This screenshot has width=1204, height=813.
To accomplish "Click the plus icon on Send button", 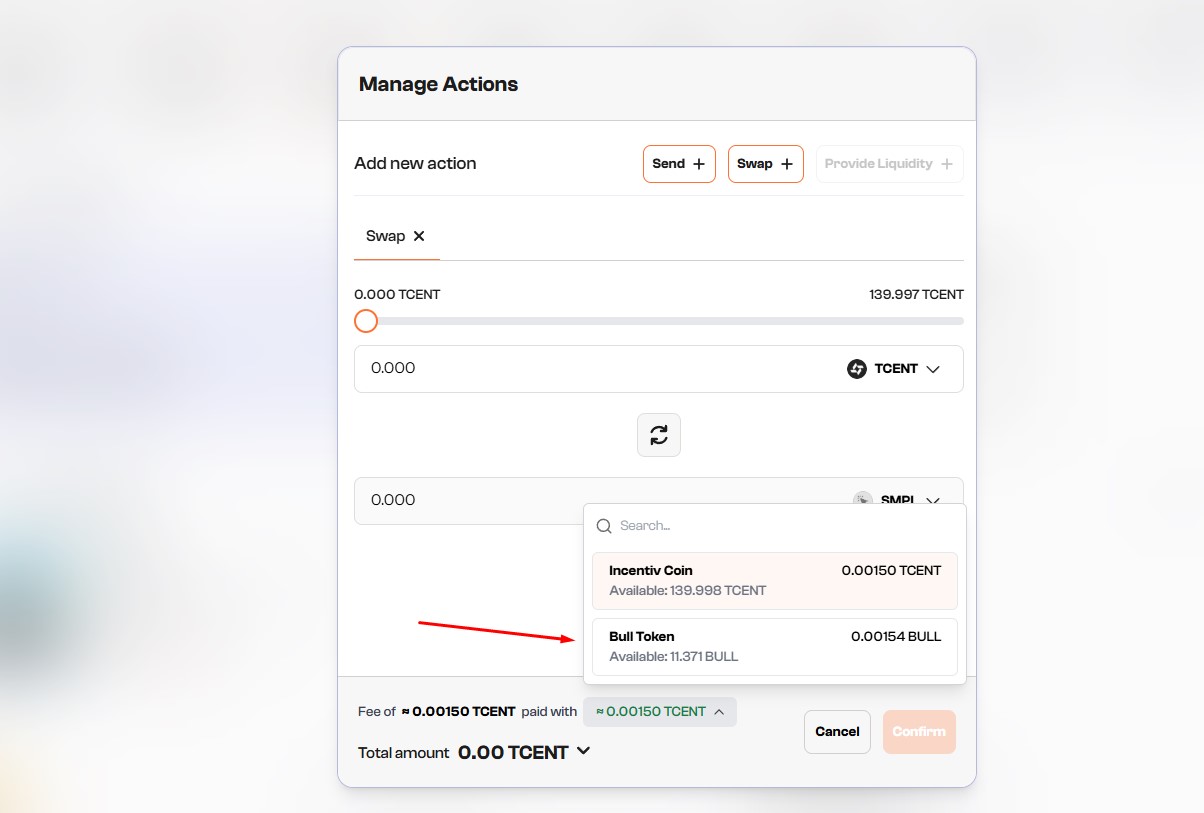I will (699, 164).
